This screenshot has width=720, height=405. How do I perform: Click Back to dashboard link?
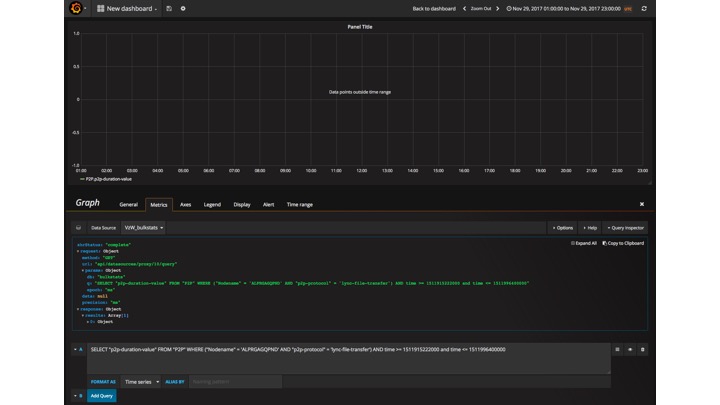click(434, 8)
